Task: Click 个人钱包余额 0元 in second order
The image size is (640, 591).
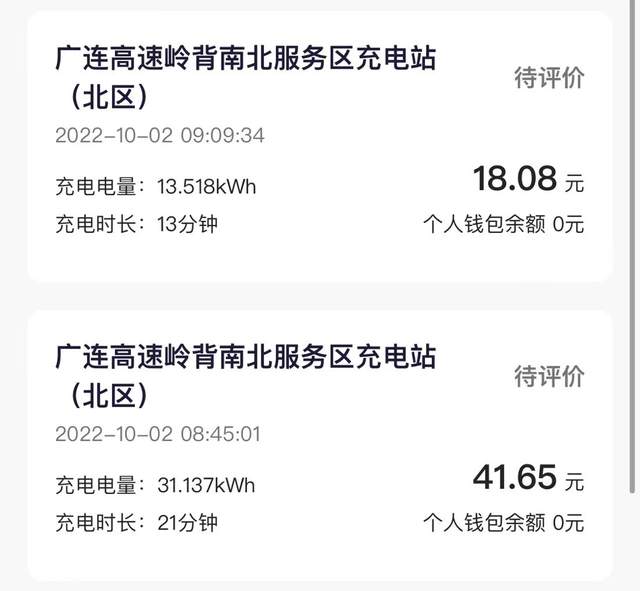Action: pos(504,522)
